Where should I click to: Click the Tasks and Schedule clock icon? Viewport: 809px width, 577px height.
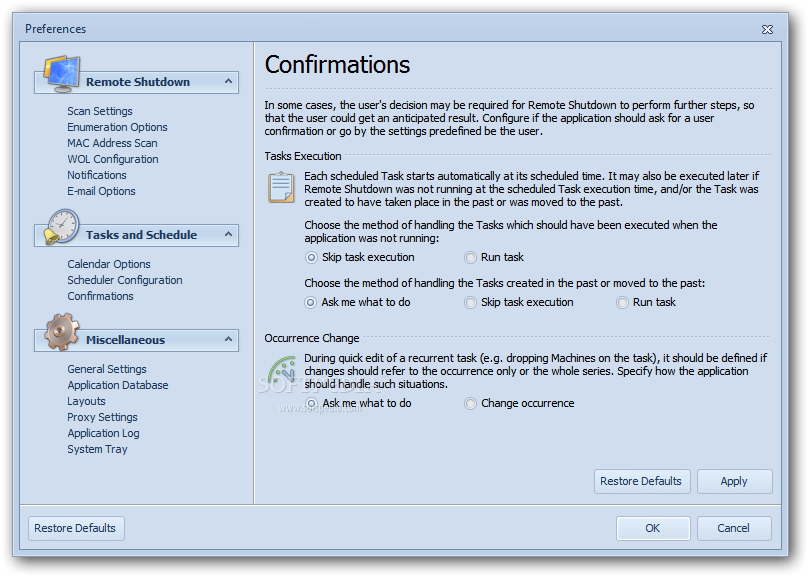pyautogui.click(x=62, y=227)
